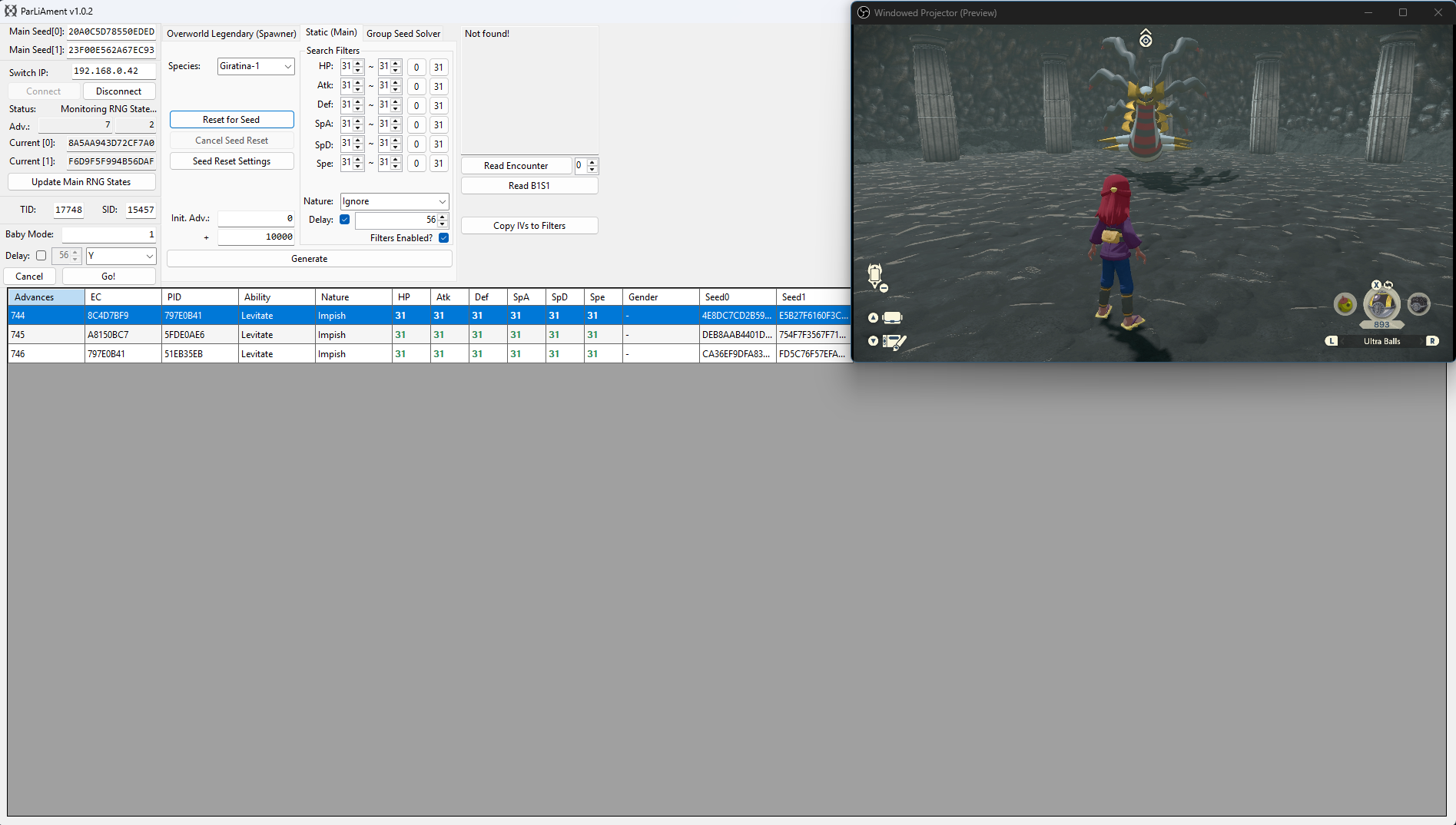Click the Go! button
The image size is (1456, 825).
pyautogui.click(x=108, y=277)
